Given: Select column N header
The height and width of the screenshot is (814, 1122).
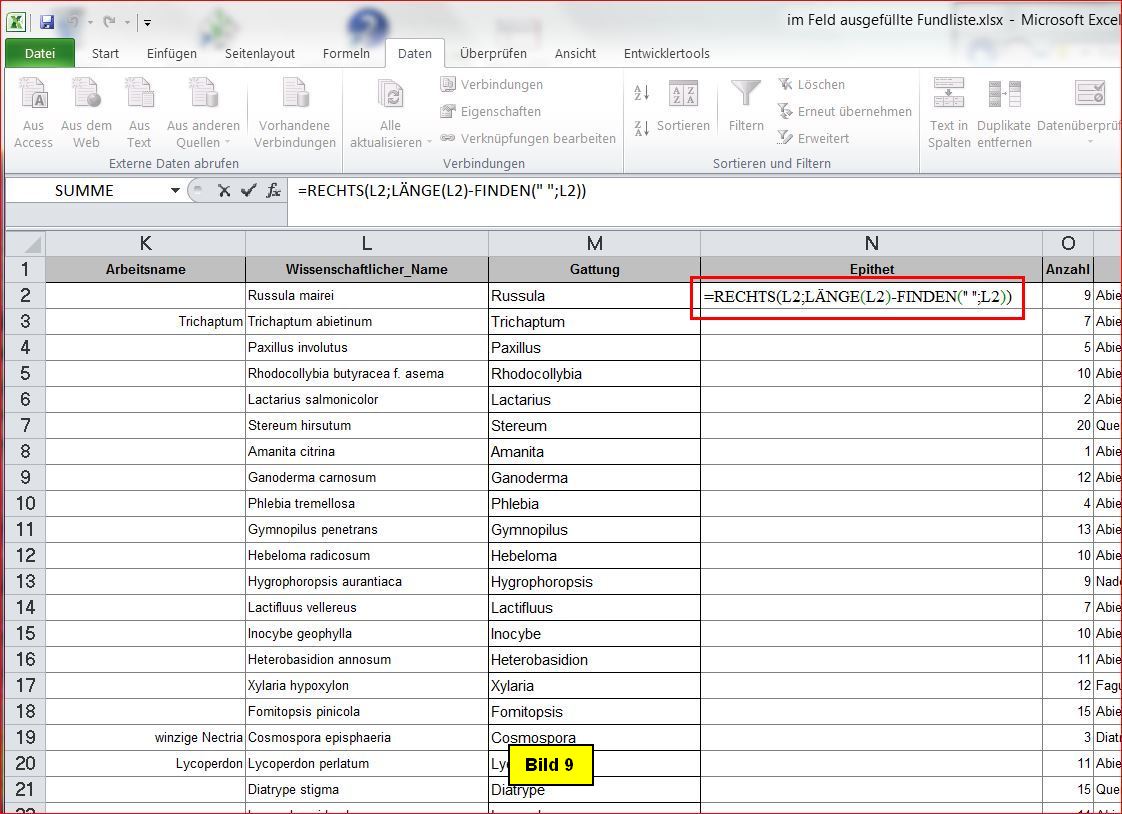Looking at the screenshot, I should [871, 243].
